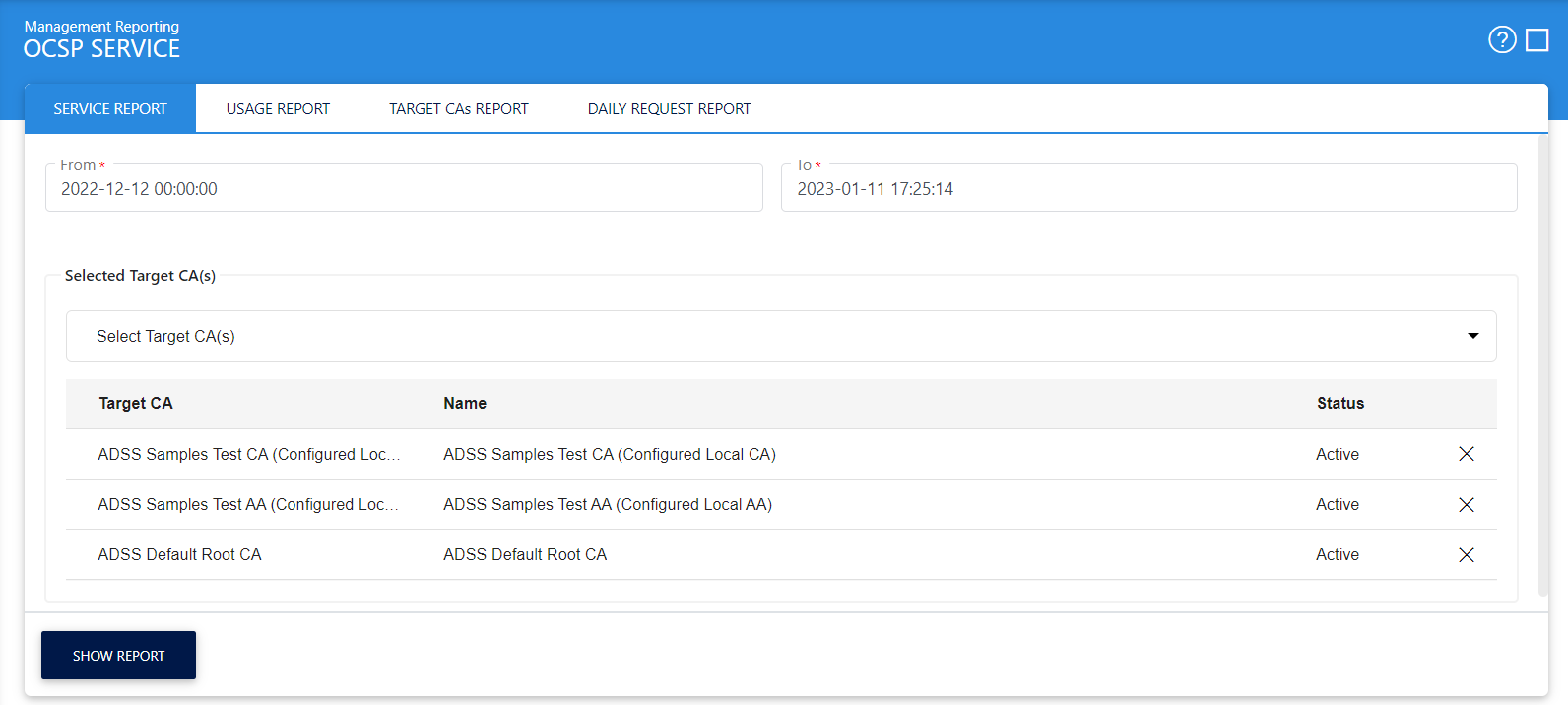Go to the Daily Request Report tab
Image resolution: width=1568 pixels, height=705 pixels.
coord(669,109)
